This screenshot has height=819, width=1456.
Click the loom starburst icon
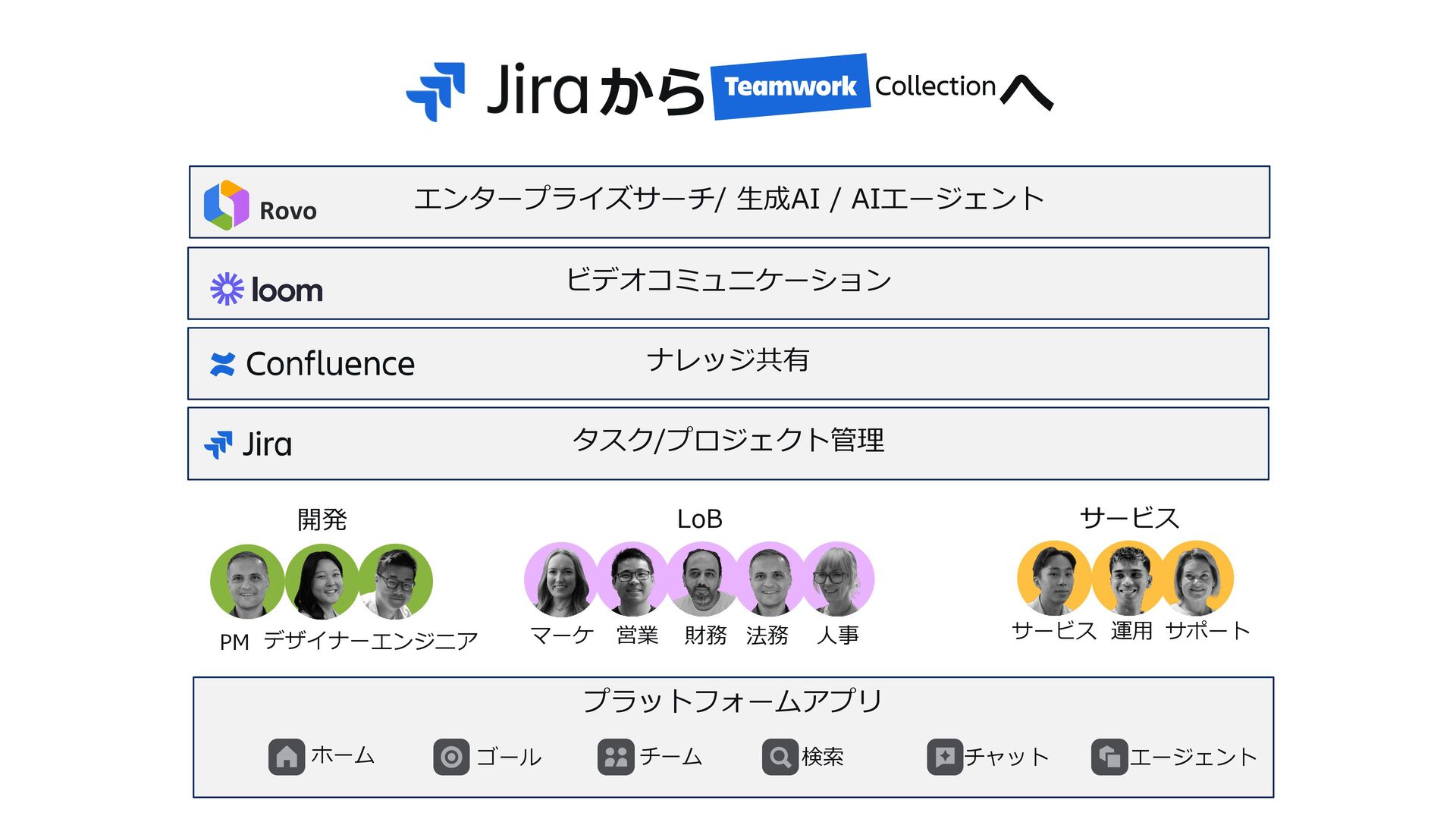tap(227, 289)
